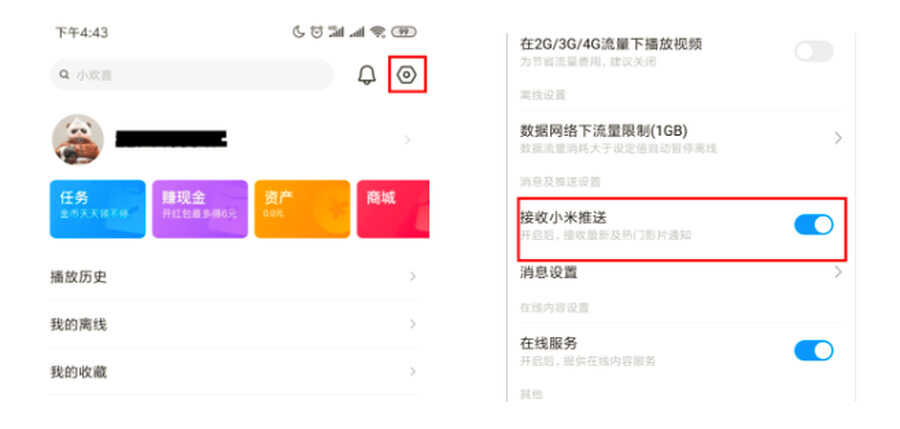Open the panda profile avatar
Viewport: 900px width, 429px height.
(78, 140)
